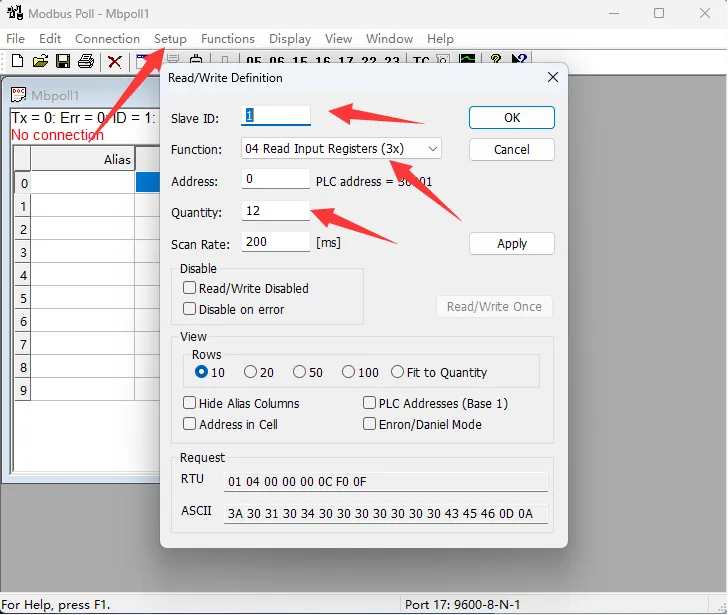Open the Connection menu

pyautogui.click(x=107, y=38)
